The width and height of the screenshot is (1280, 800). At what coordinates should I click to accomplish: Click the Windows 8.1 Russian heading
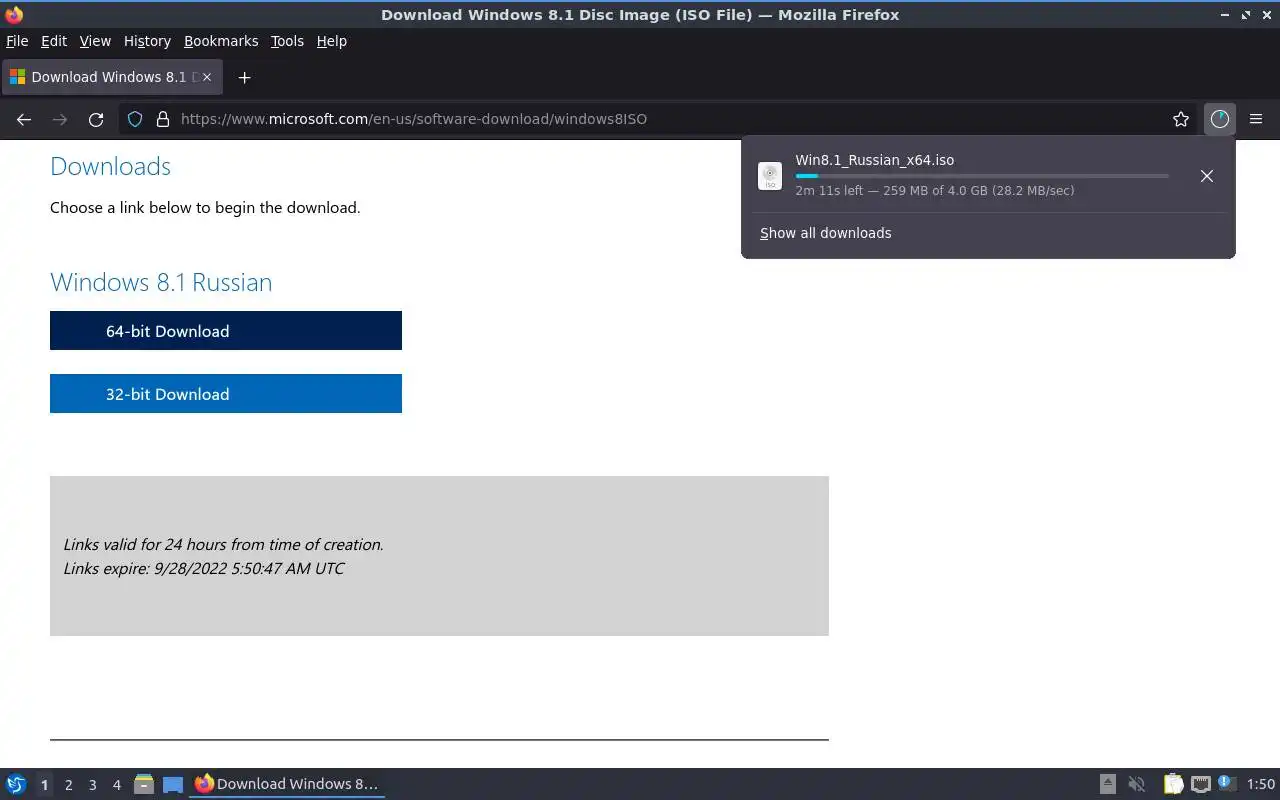click(x=161, y=282)
